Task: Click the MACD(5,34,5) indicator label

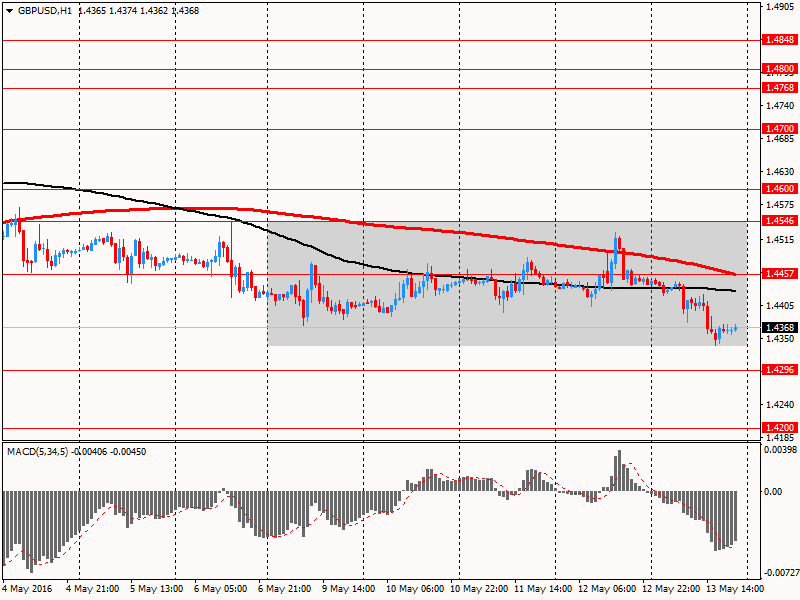Action: pos(37,452)
